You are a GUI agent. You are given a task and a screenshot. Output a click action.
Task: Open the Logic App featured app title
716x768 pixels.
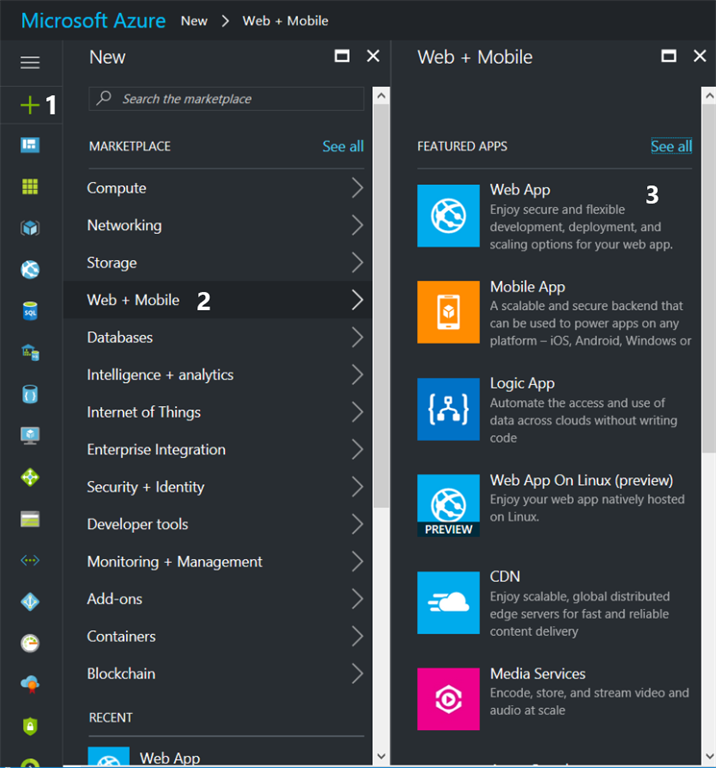(x=522, y=383)
